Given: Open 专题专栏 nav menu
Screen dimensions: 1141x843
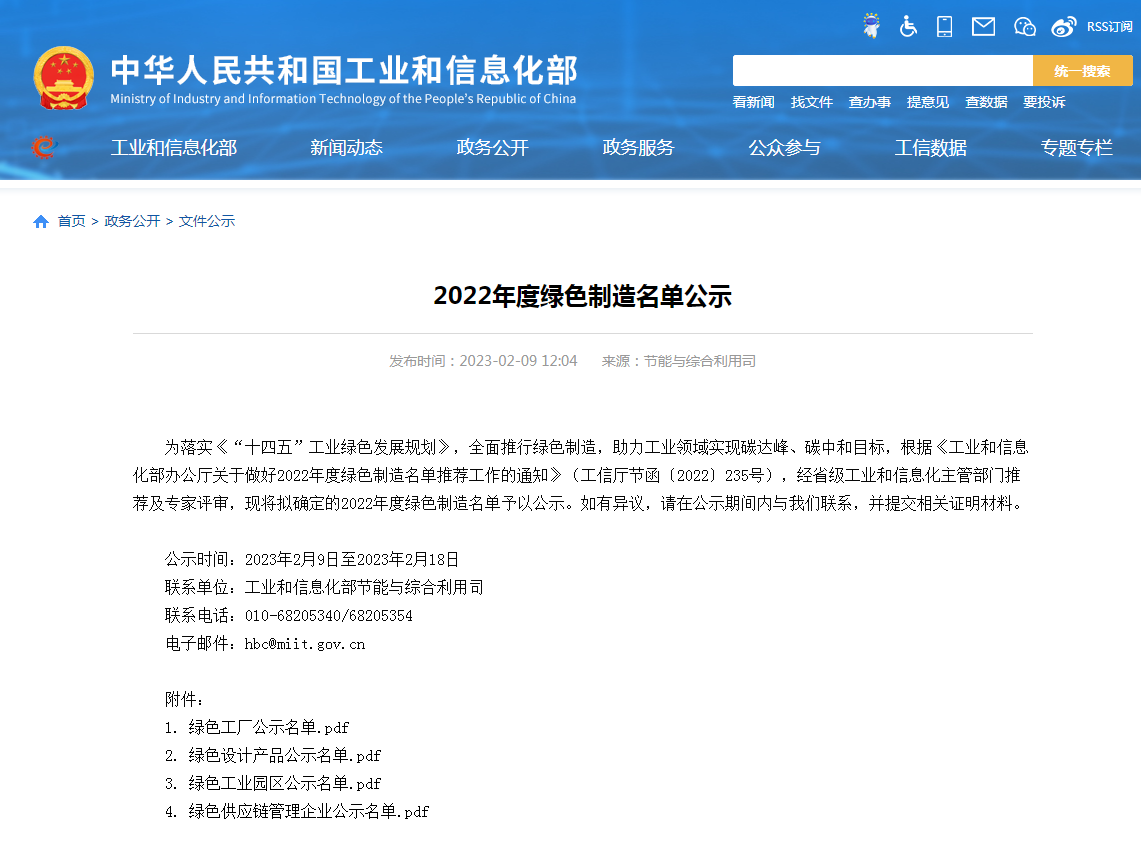Looking at the screenshot, I should (x=1077, y=148).
